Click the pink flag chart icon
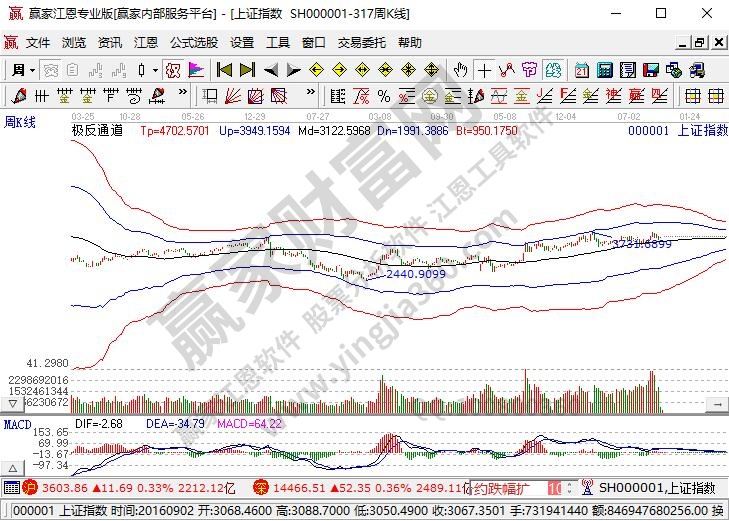The width and height of the screenshot is (729, 521). (195, 70)
